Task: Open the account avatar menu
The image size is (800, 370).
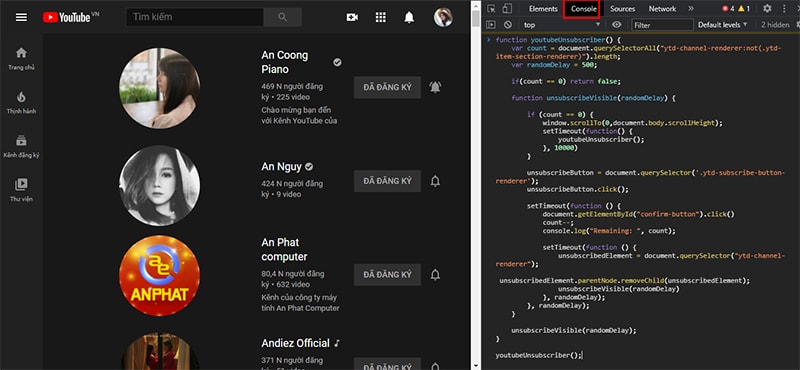Action: pyautogui.click(x=443, y=17)
